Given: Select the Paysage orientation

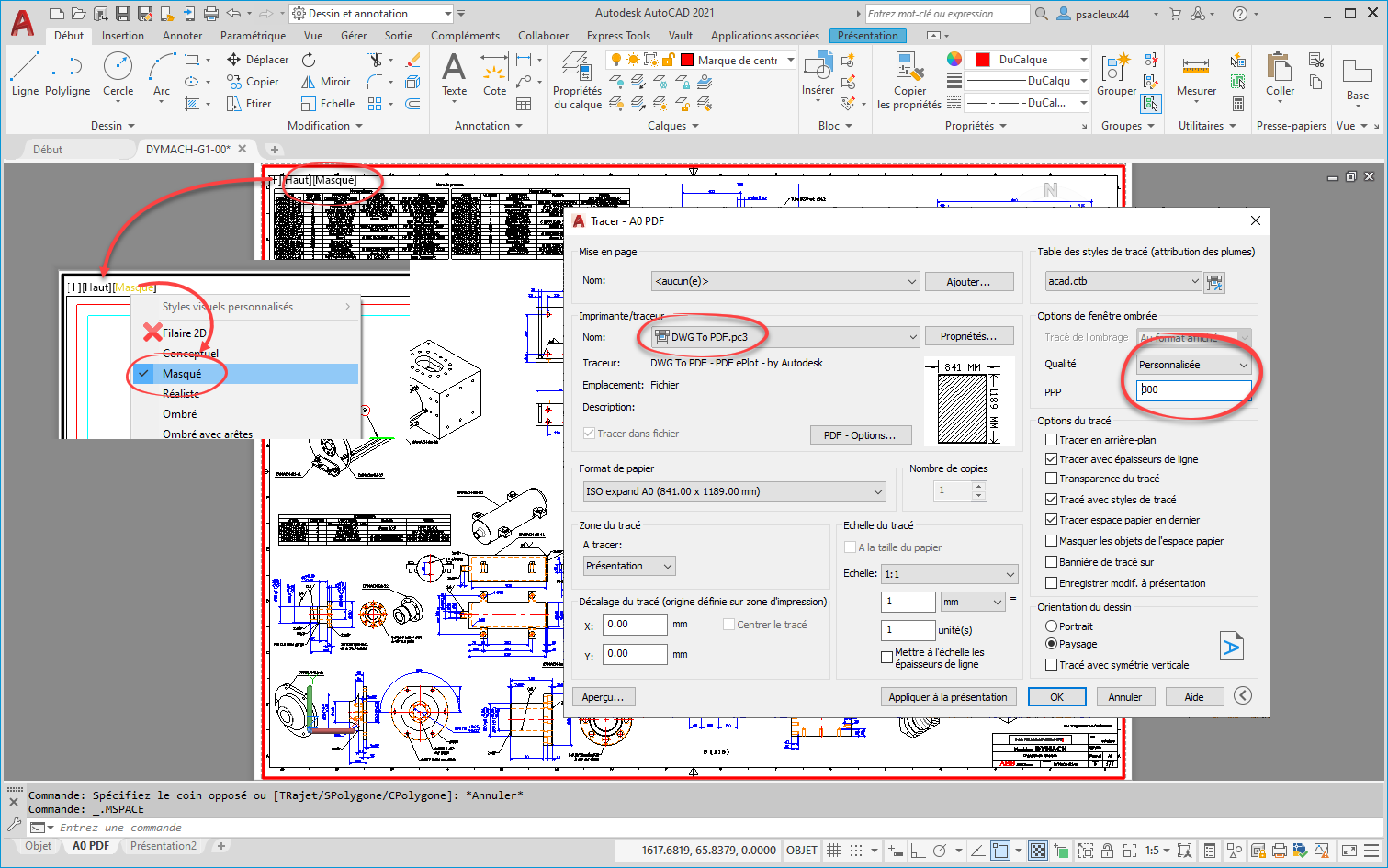Looking at the screenshot, I should tap(1051, 644).
